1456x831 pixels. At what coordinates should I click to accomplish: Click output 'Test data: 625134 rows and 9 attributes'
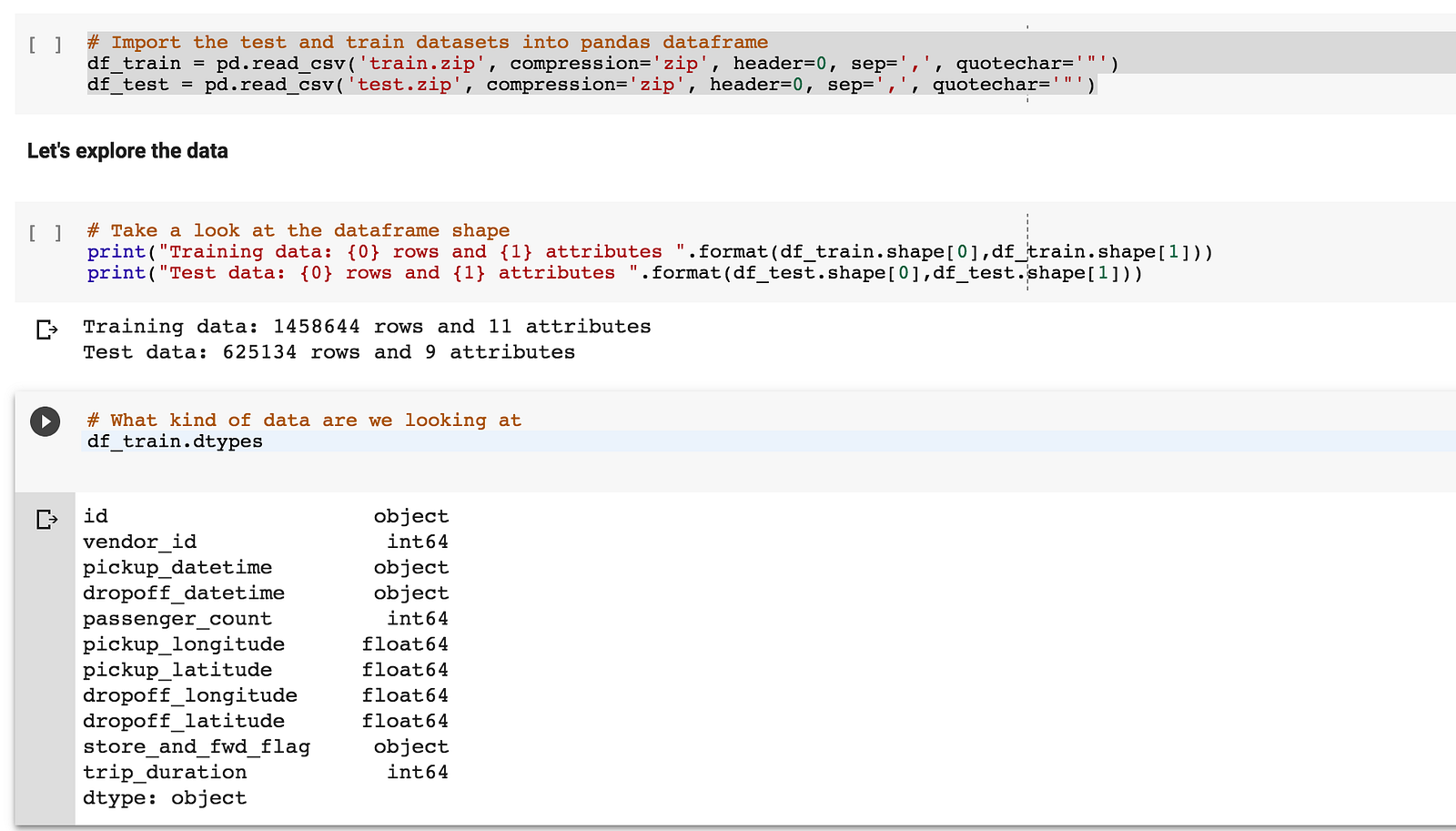click(329, 352)
